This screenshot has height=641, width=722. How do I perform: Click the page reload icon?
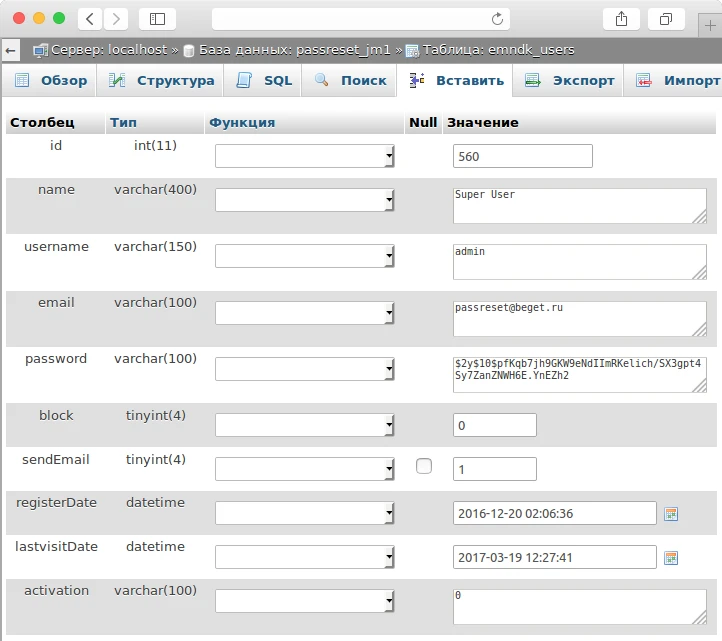[x=497, y=18]
